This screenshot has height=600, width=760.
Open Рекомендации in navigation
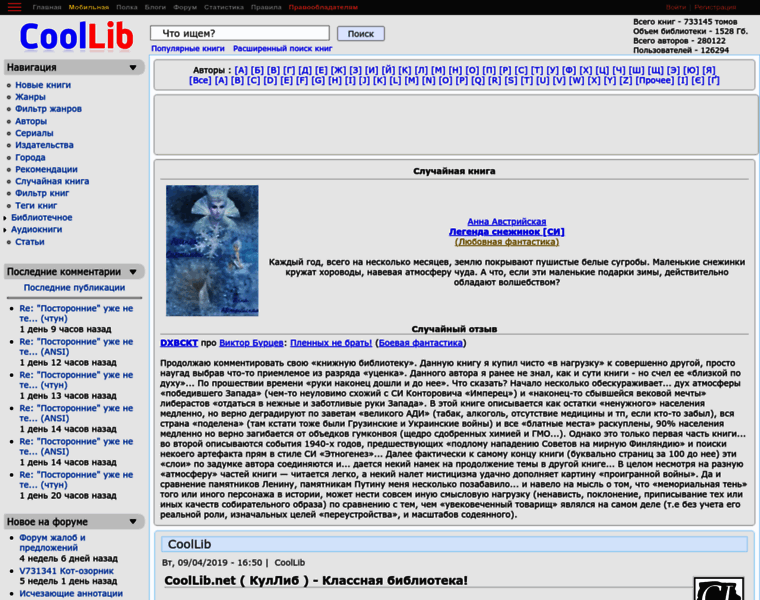point(46,169)
